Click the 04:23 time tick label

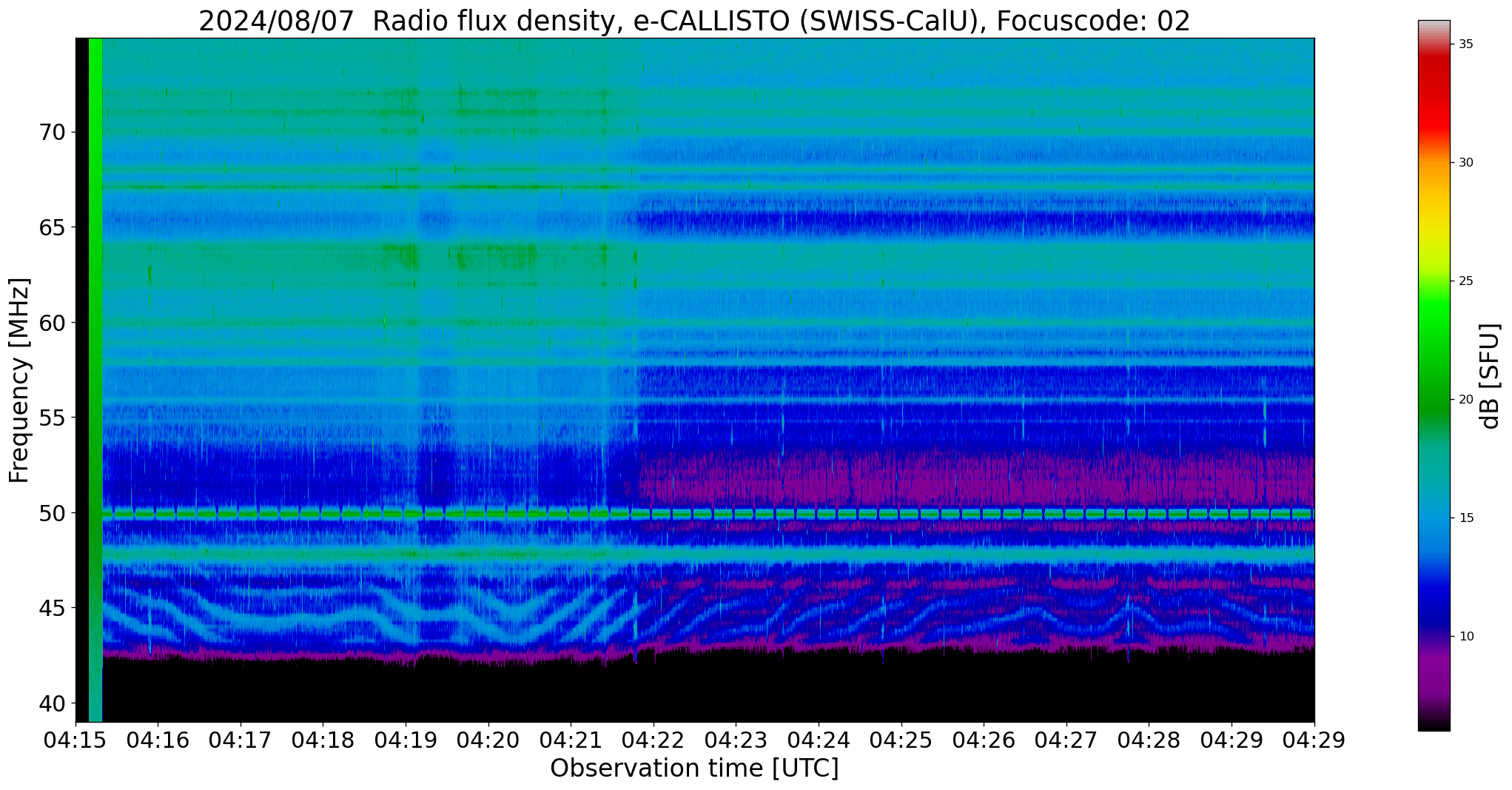point(736,740)
